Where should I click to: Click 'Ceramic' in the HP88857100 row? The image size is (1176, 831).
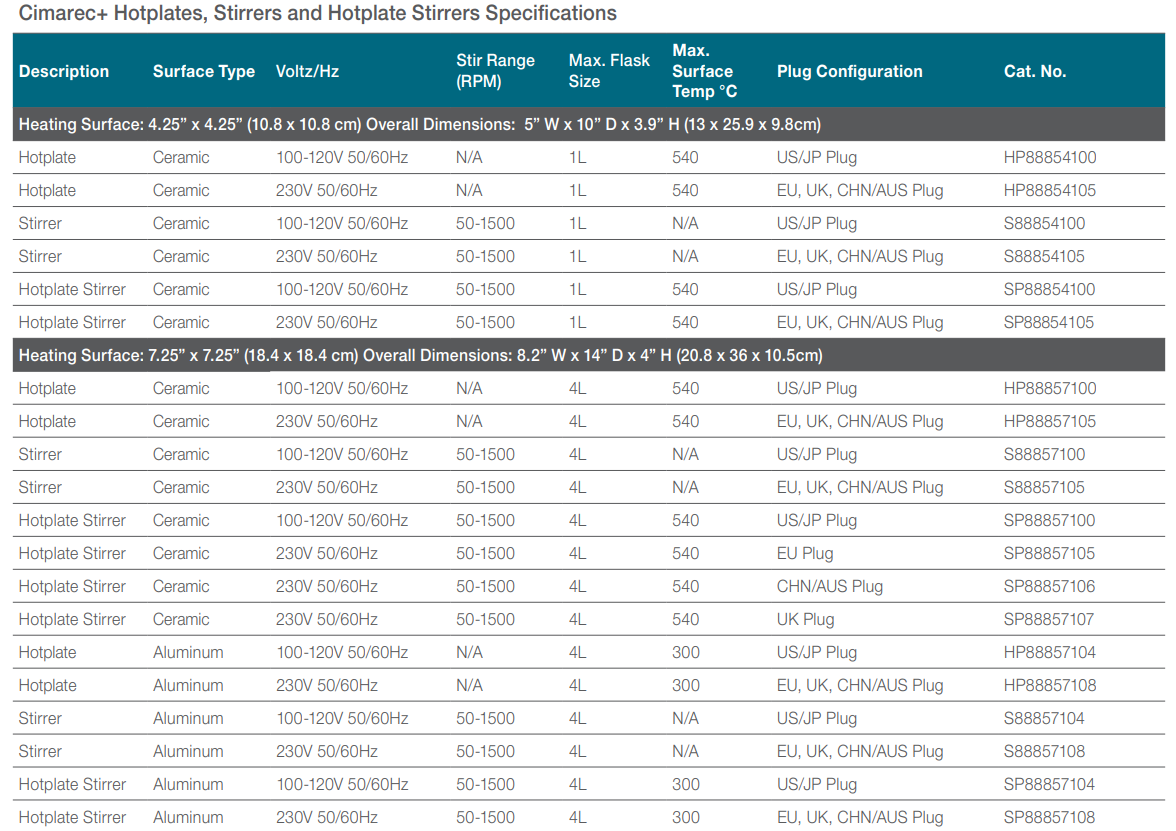[x=181, y=388]
